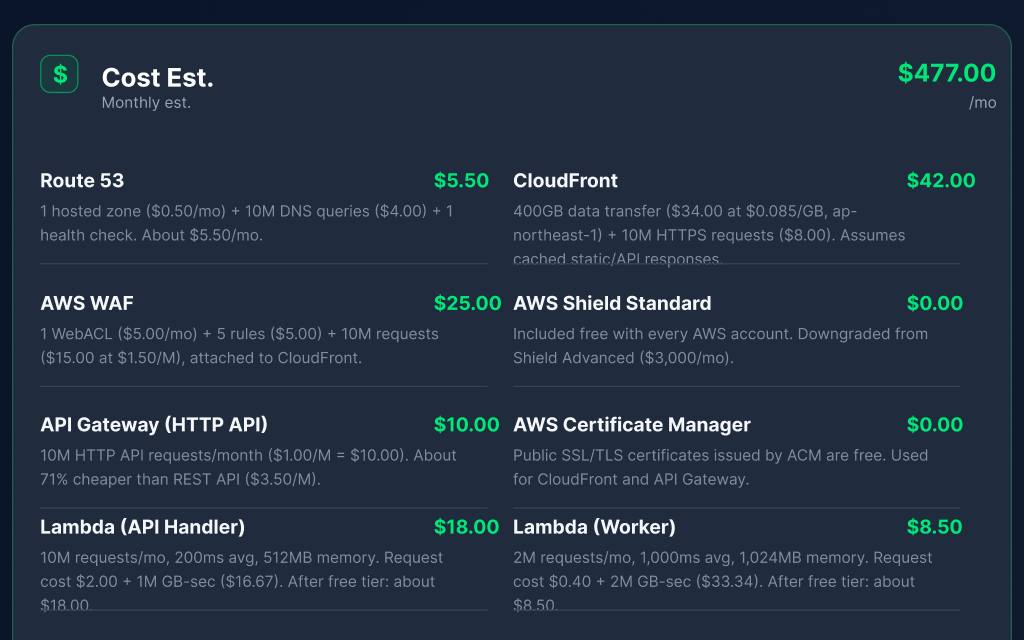Screen dimensions: 1024x640
Task: Click the green dollar sign icon
Action: [x=59, y=74]
